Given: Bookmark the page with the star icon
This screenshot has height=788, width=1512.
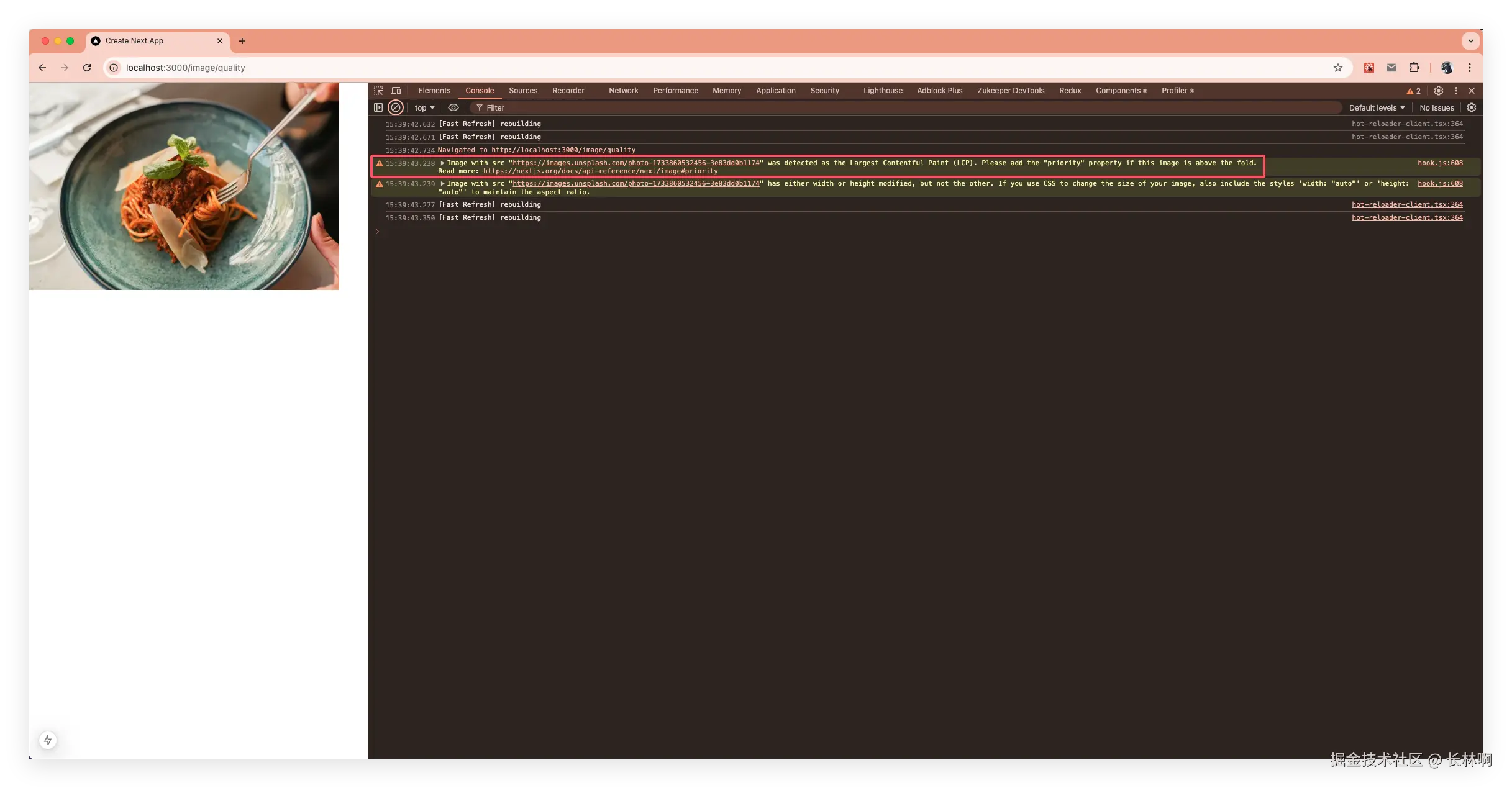Looking at the screenshot, I should [1338, 68].
